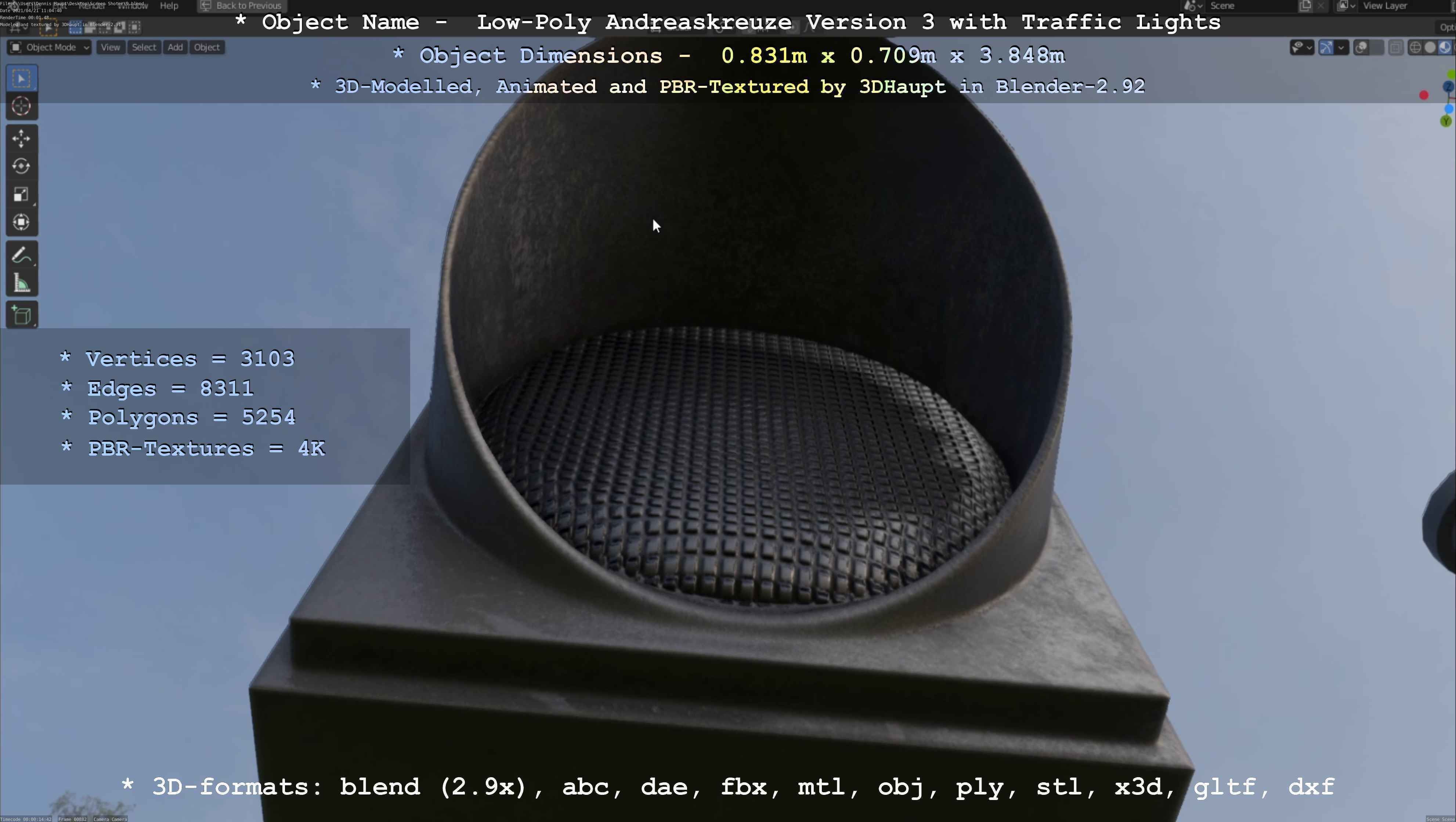The image size is (1456, 822).
Task: Expand the gizmo options dropdown arrow
Action: (1341, 47)
